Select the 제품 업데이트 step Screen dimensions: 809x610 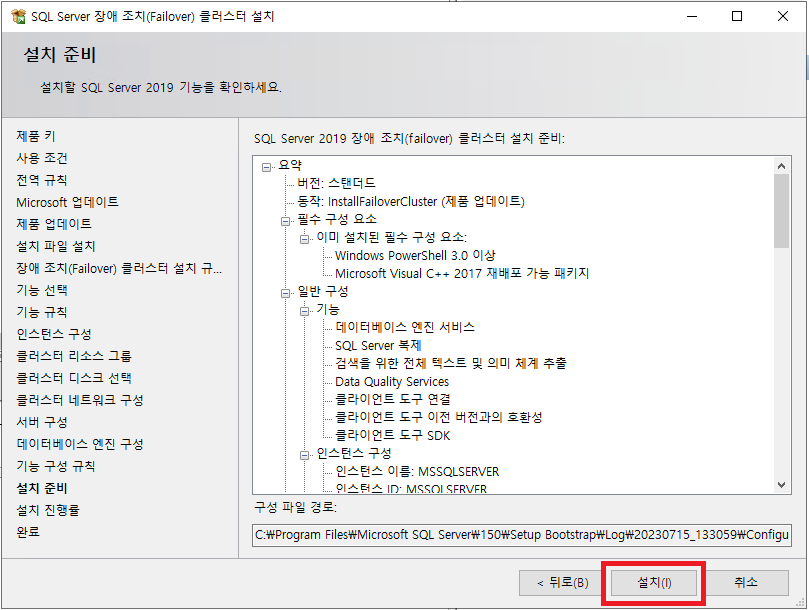(54, 224)
